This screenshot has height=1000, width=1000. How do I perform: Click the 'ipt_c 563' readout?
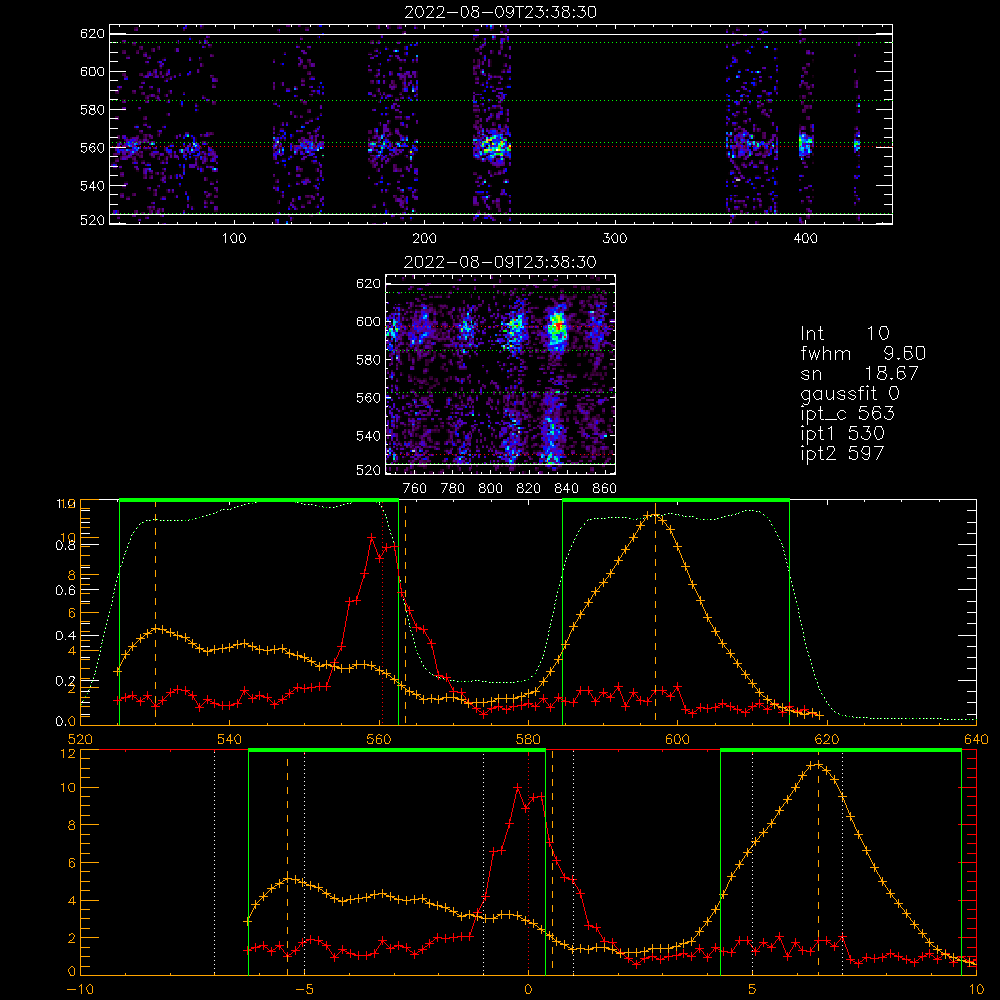coord(848,414)
